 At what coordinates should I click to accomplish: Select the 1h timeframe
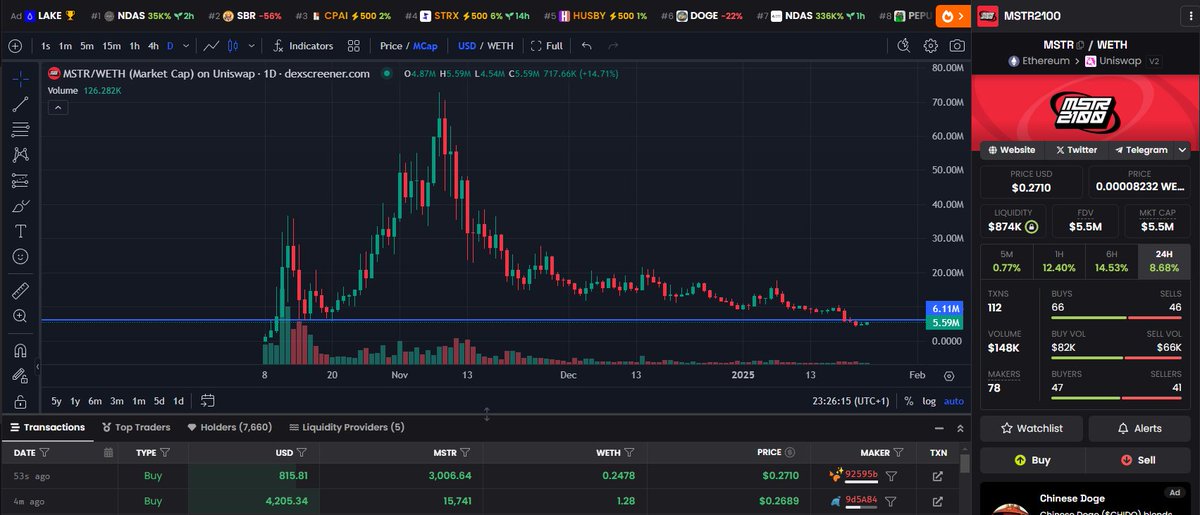[134, 46]
